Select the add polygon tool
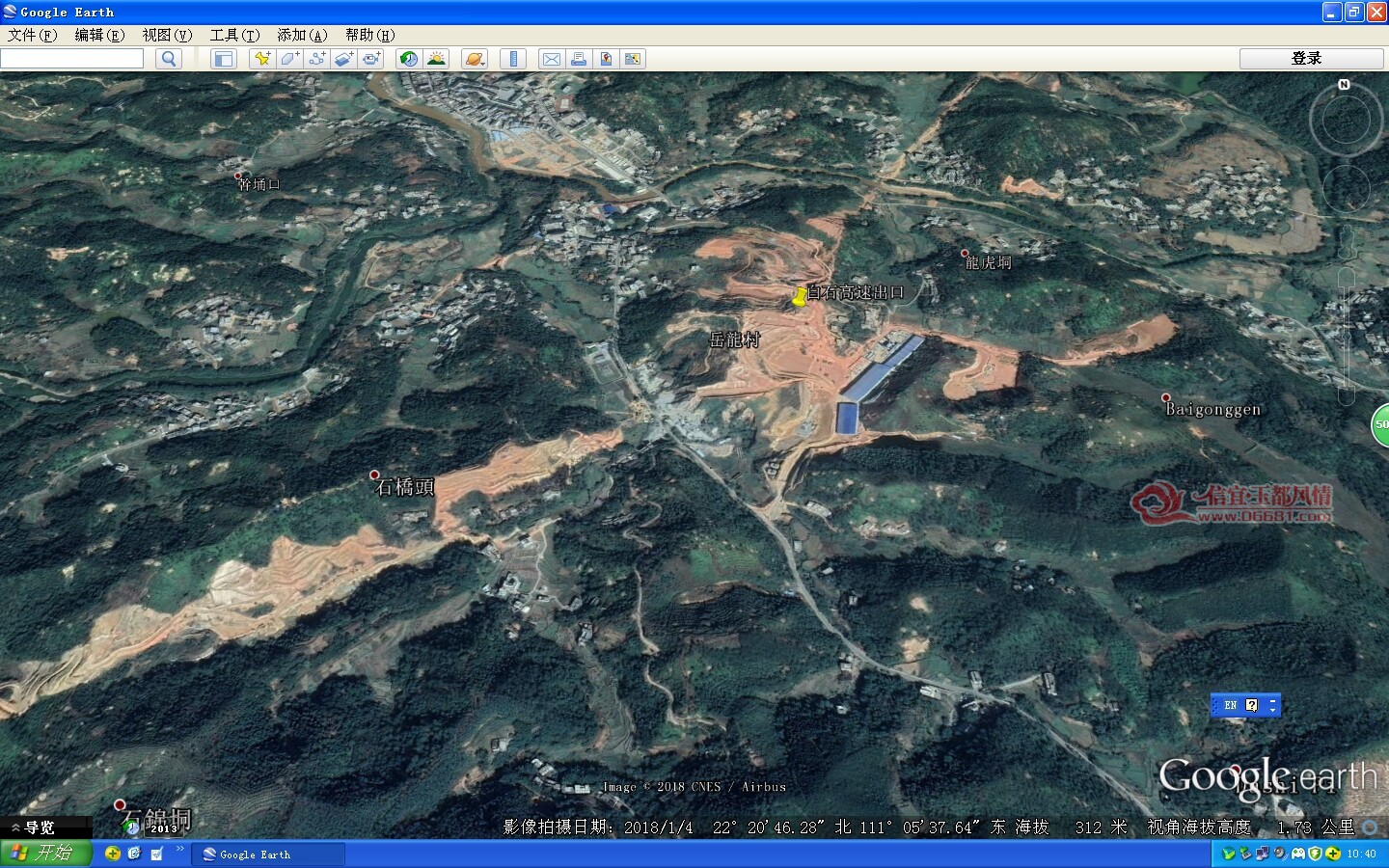 click(x=289, y=59)
